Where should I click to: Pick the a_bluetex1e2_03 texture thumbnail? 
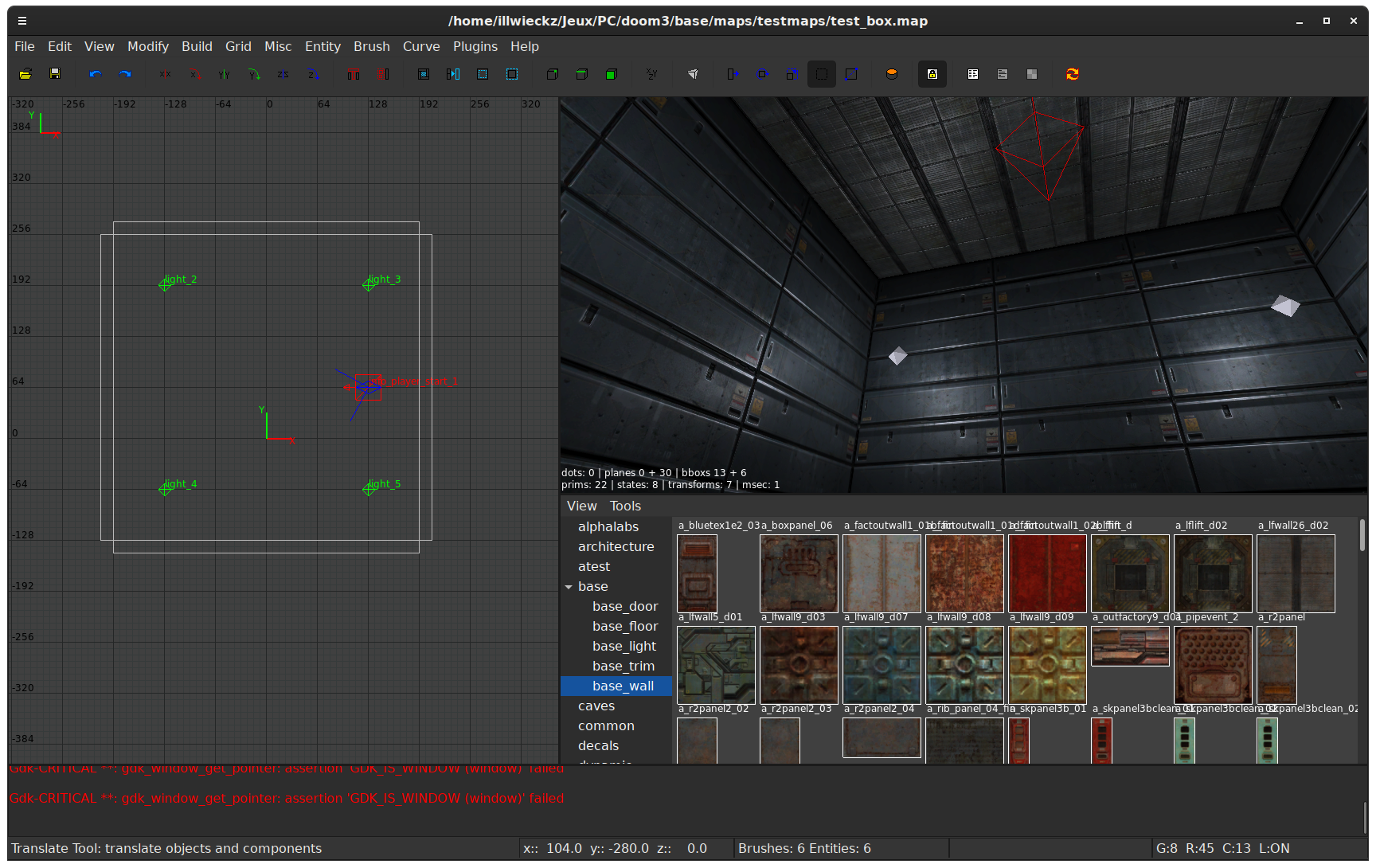tap(697, 573)
